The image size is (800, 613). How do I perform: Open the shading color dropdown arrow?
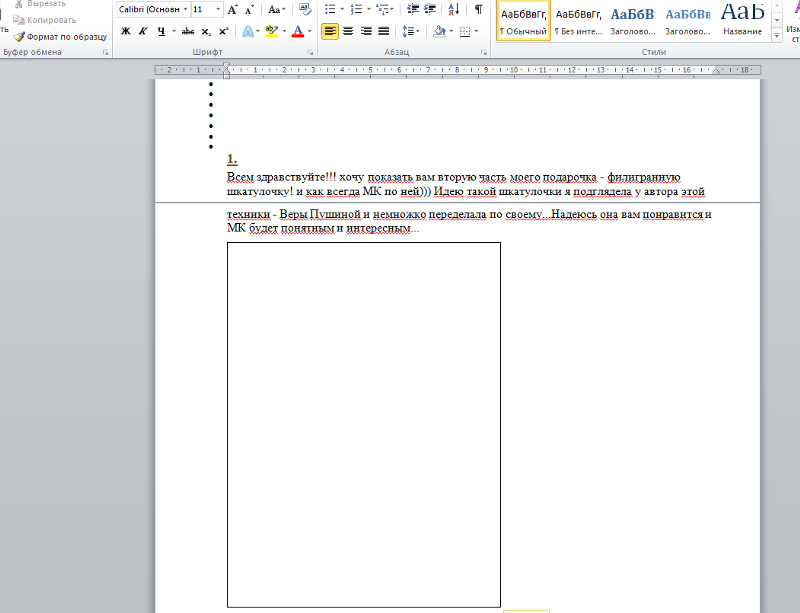click(x=451, y=31)
